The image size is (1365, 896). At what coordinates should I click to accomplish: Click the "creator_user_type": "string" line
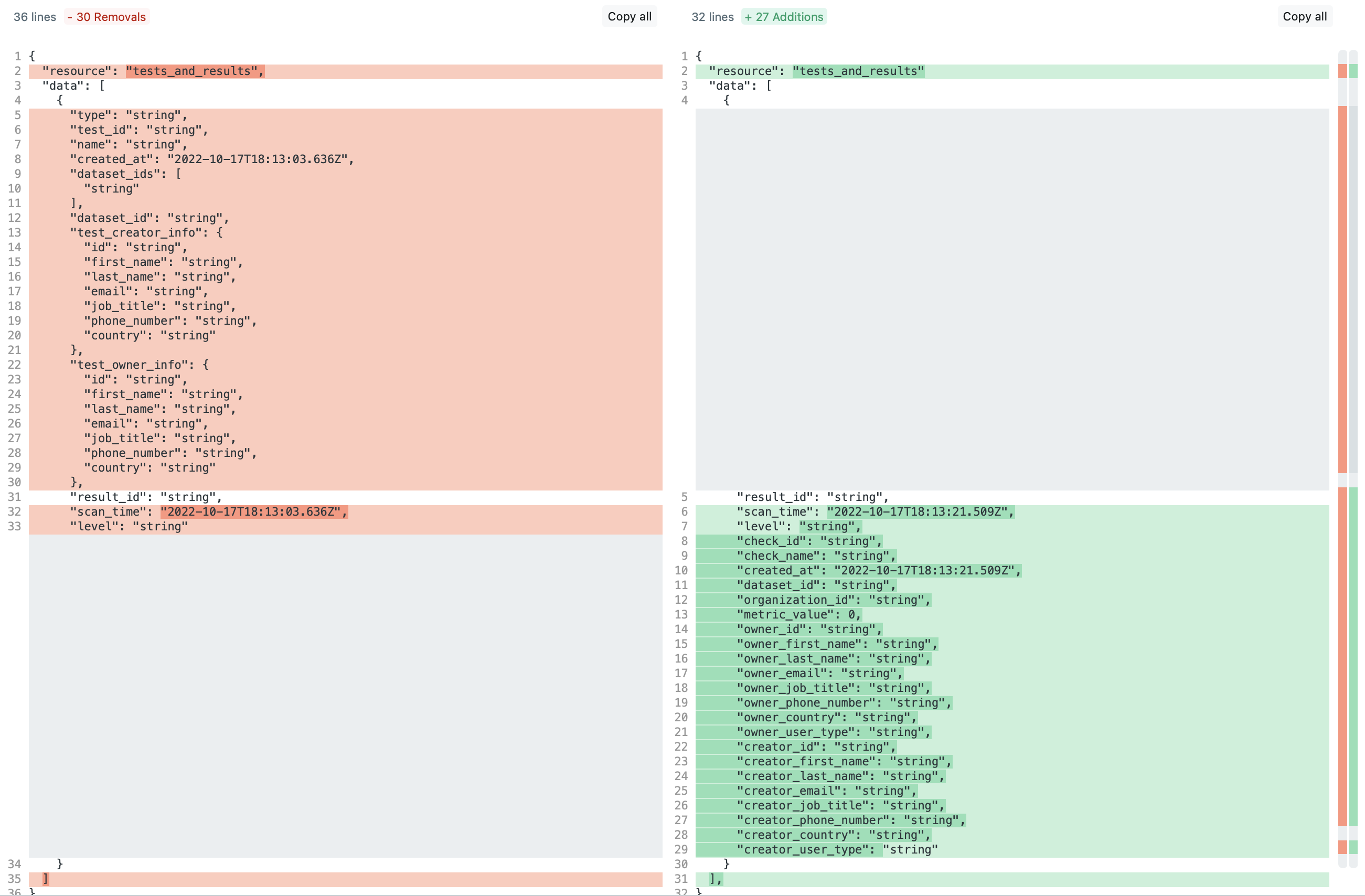pyautogui.click(x=837, y=849)
